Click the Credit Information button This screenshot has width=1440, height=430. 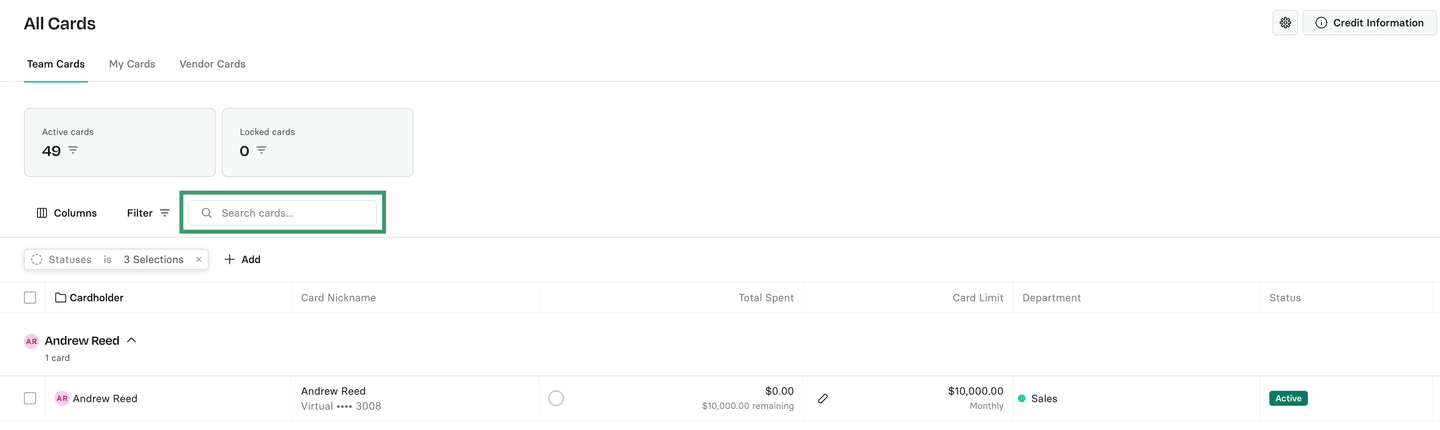point(1369,23)
